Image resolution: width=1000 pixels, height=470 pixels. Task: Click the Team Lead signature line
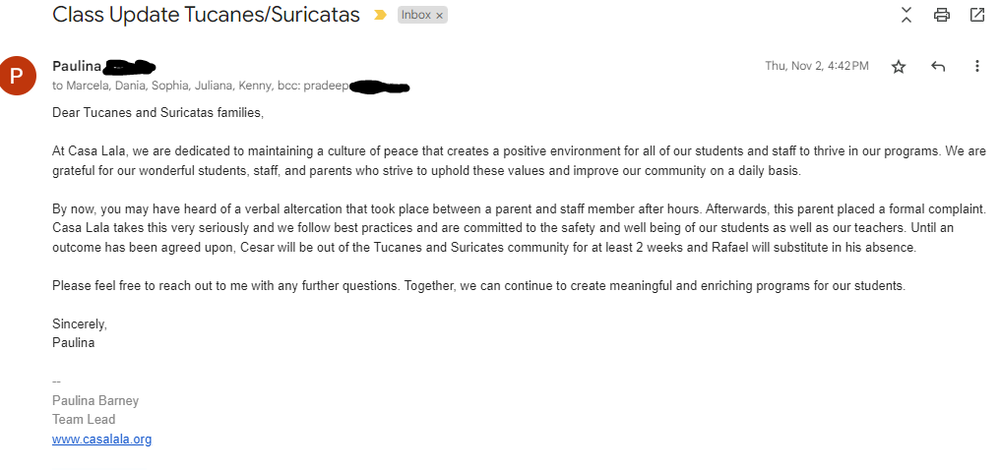pos(83,420)
